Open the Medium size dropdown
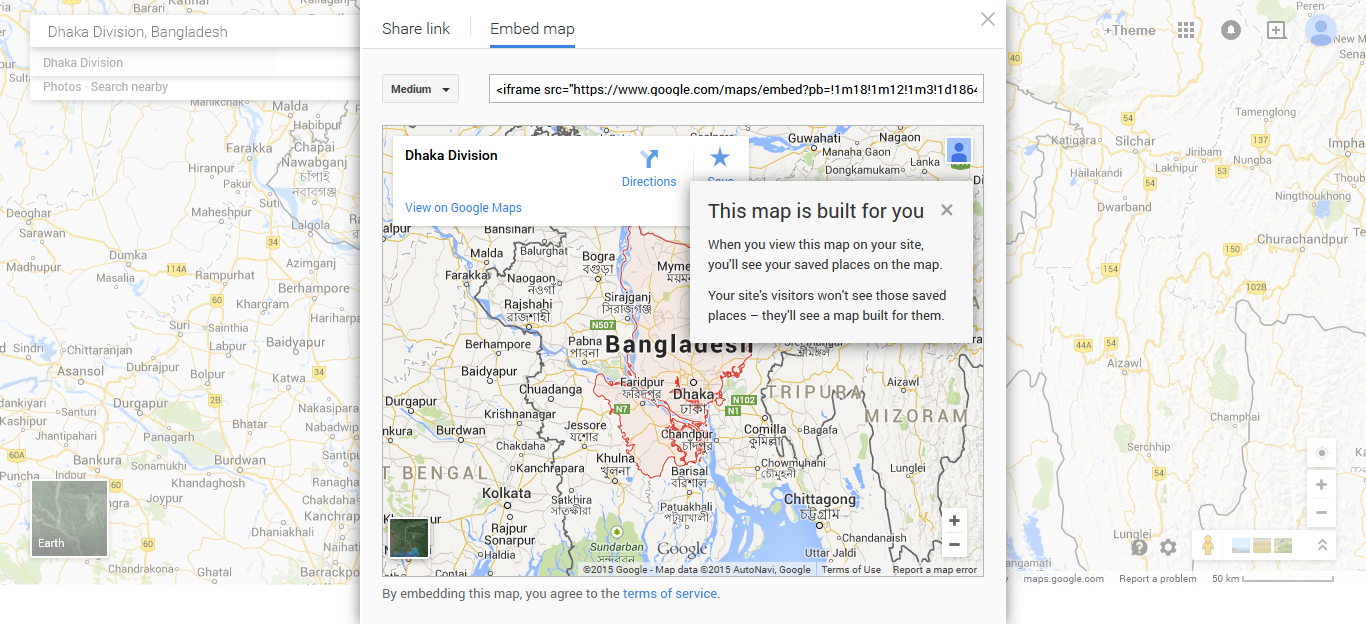1366x624 pixels. [x=420, y=89]
